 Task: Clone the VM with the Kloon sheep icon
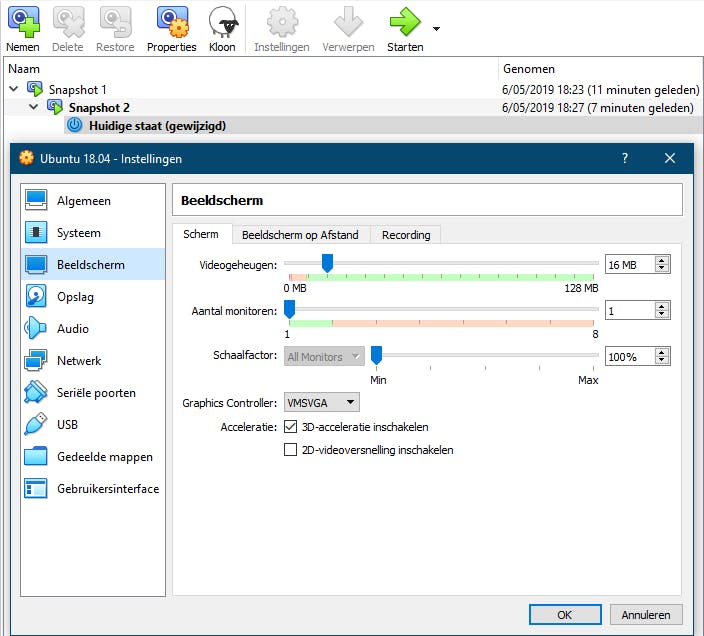click(223, 22)
